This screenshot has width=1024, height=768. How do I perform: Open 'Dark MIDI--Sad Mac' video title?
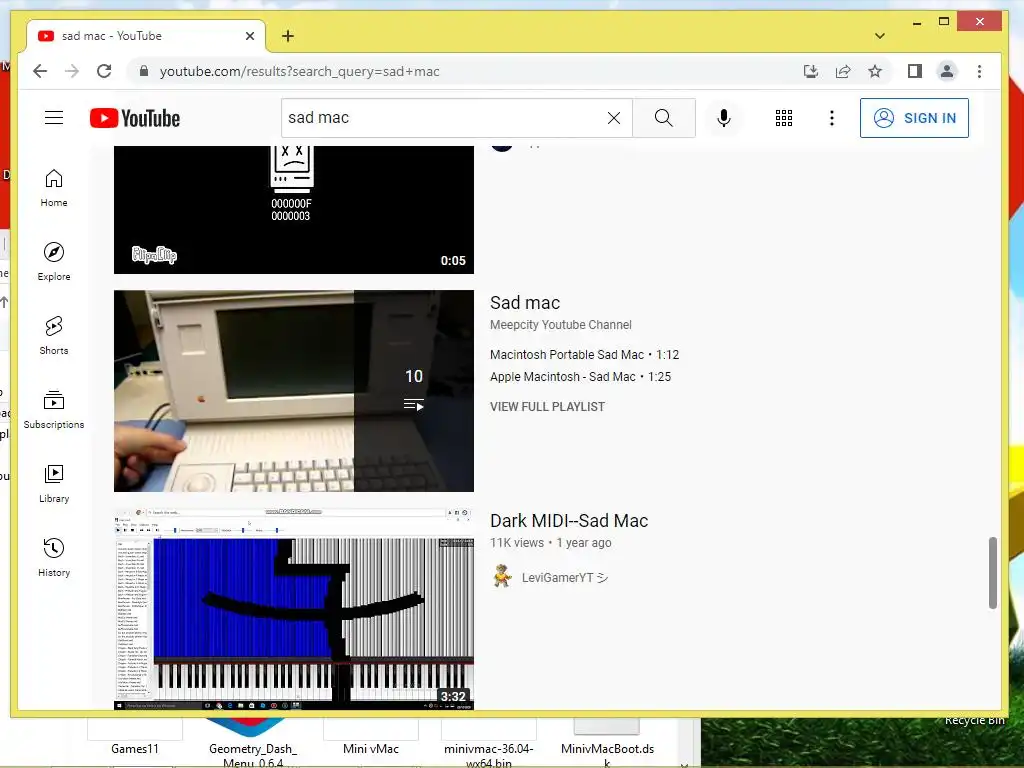[x=569, y=520]
